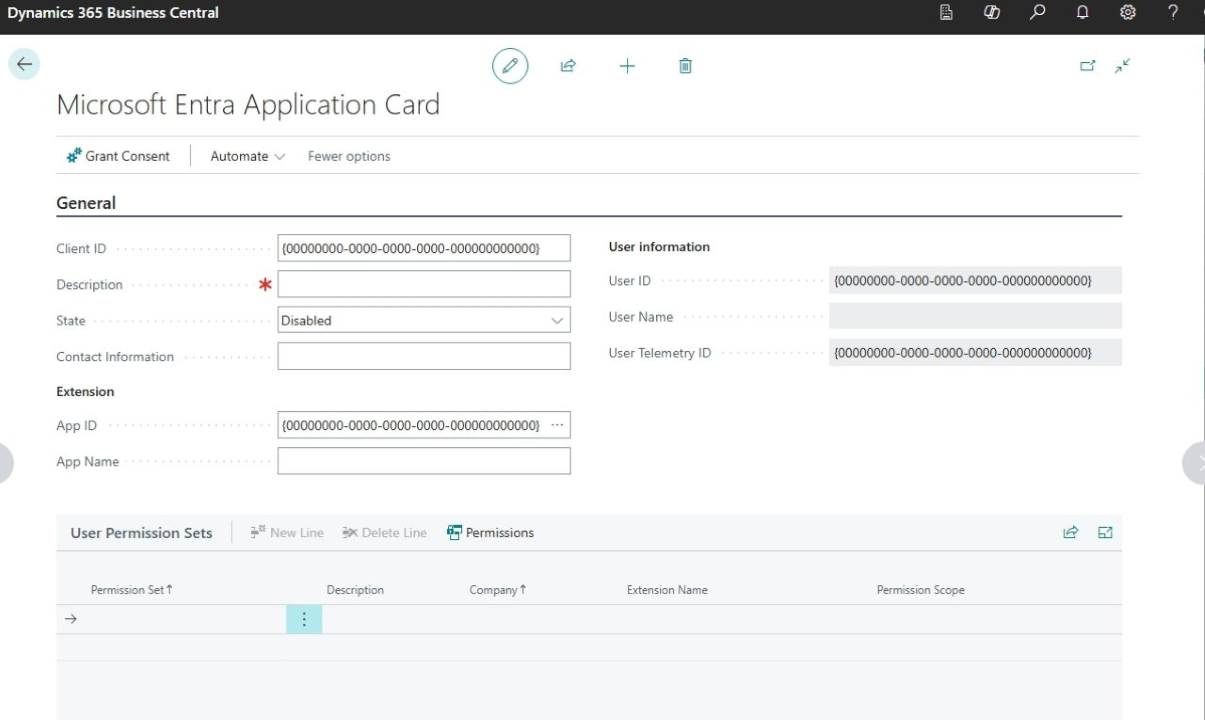Collapse the General section header
Viewport: 1205px width, 720px height.
[x=86, y=203]
